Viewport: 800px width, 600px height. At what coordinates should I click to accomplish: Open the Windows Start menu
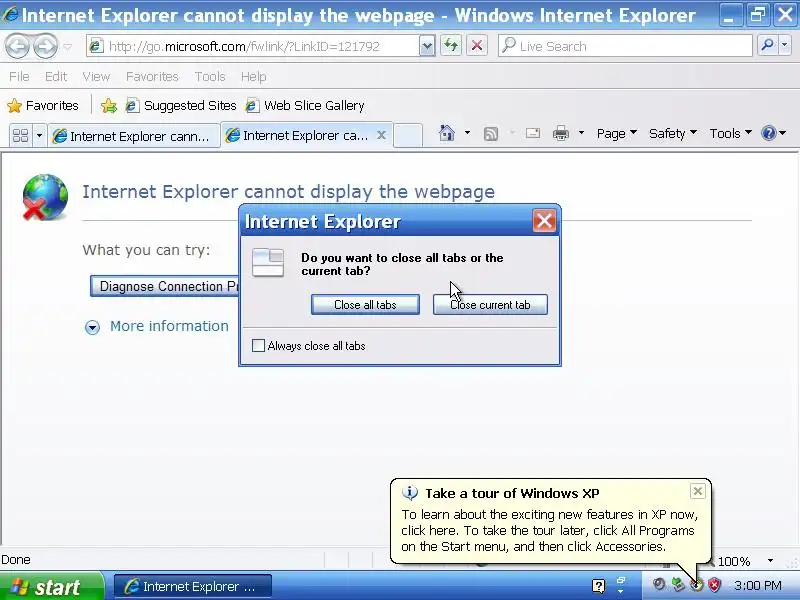(x=52, y=587)
